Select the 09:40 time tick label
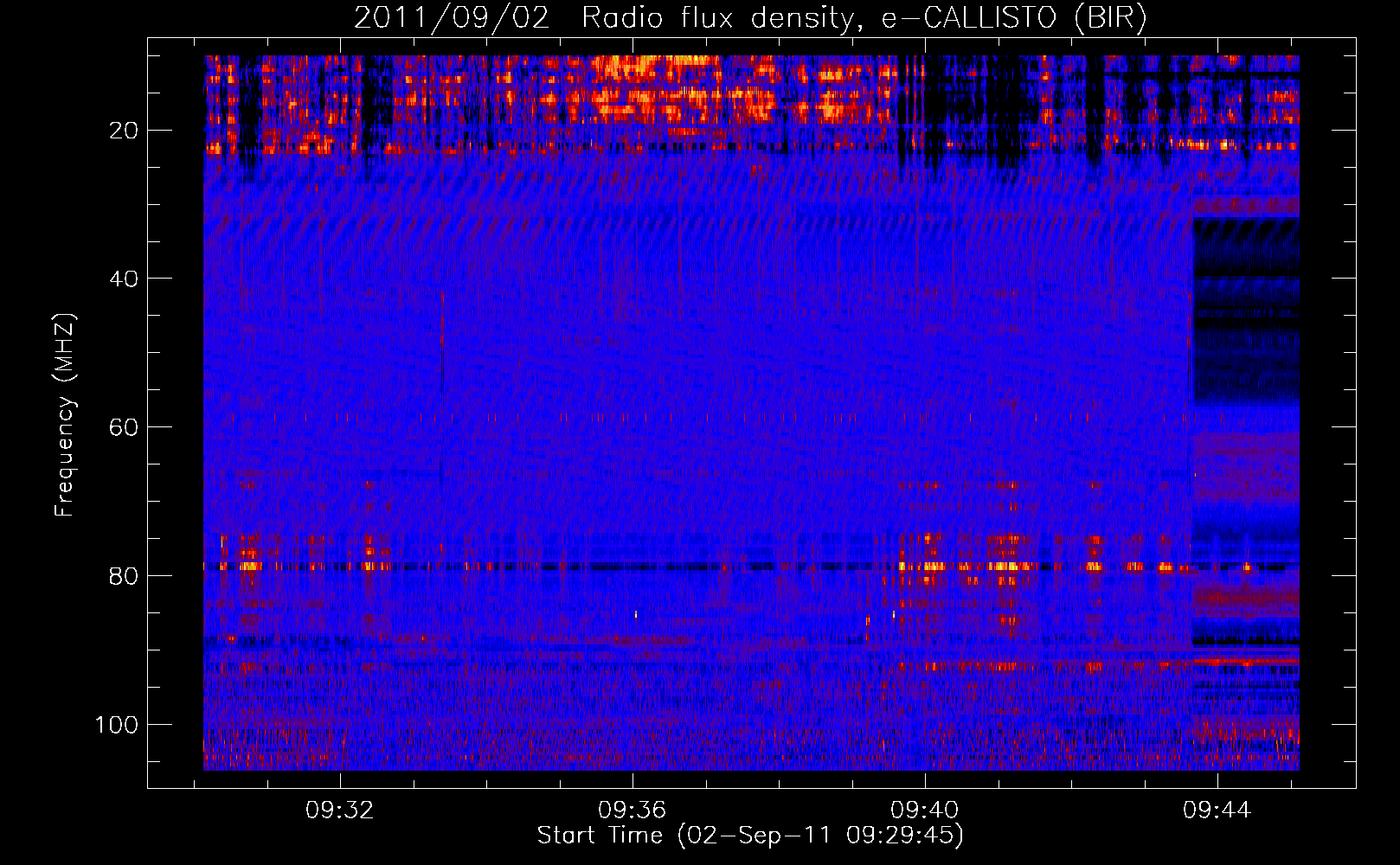This screenshot has height=865, width=1400. (x=925, y=811)
